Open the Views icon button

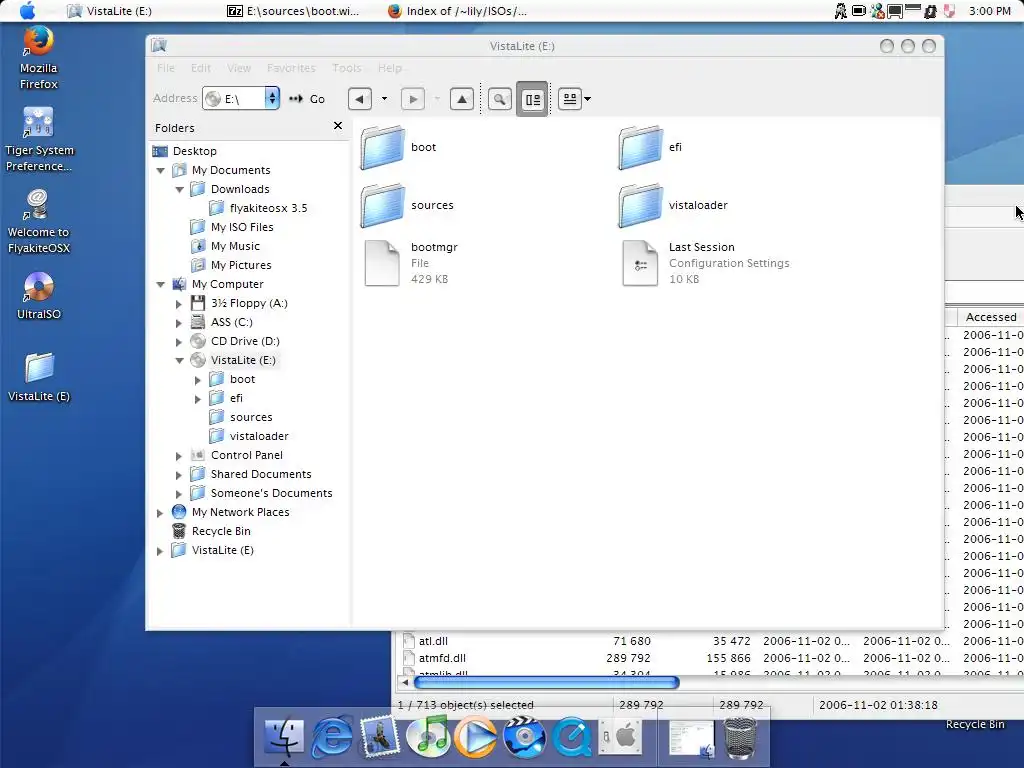pyautogui.click(x=569, y=99)
